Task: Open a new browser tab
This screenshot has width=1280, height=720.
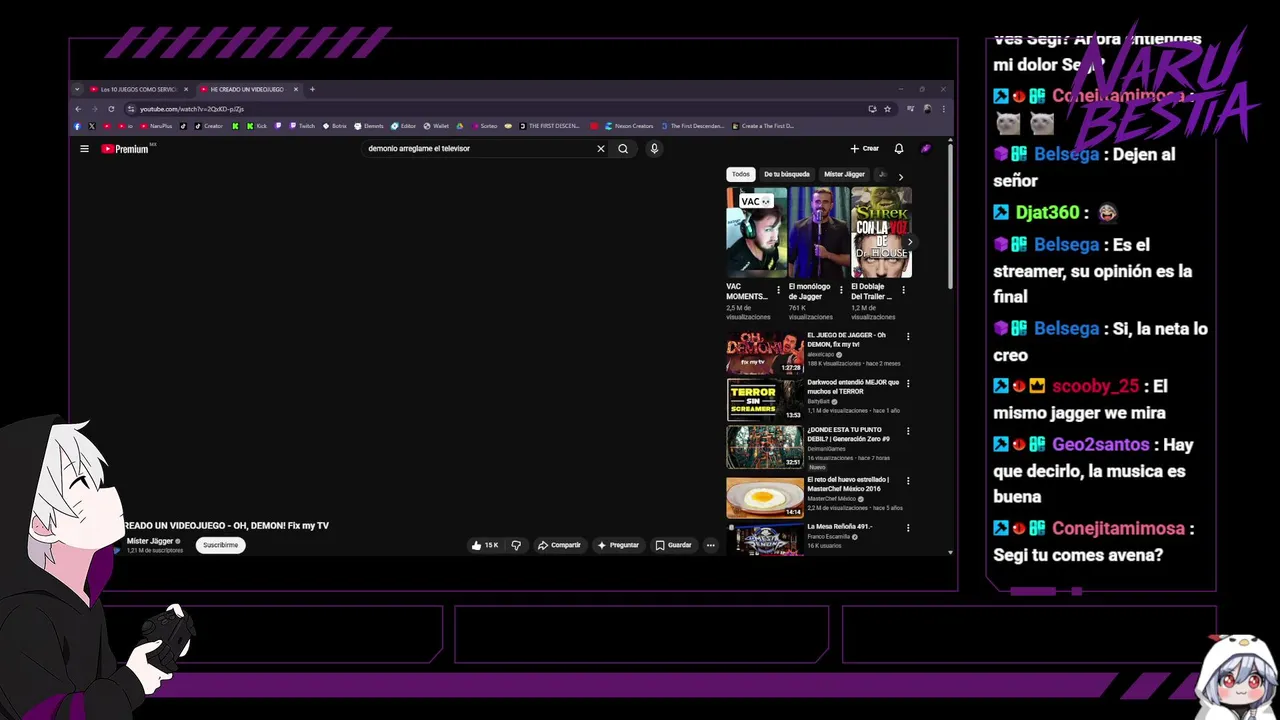Action: 312,89
